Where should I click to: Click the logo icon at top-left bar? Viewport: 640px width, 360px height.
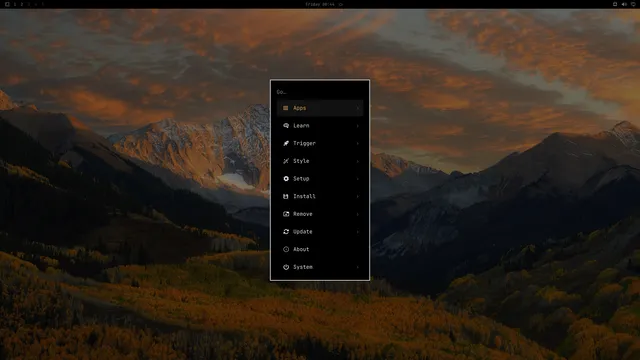click(7, 4)
